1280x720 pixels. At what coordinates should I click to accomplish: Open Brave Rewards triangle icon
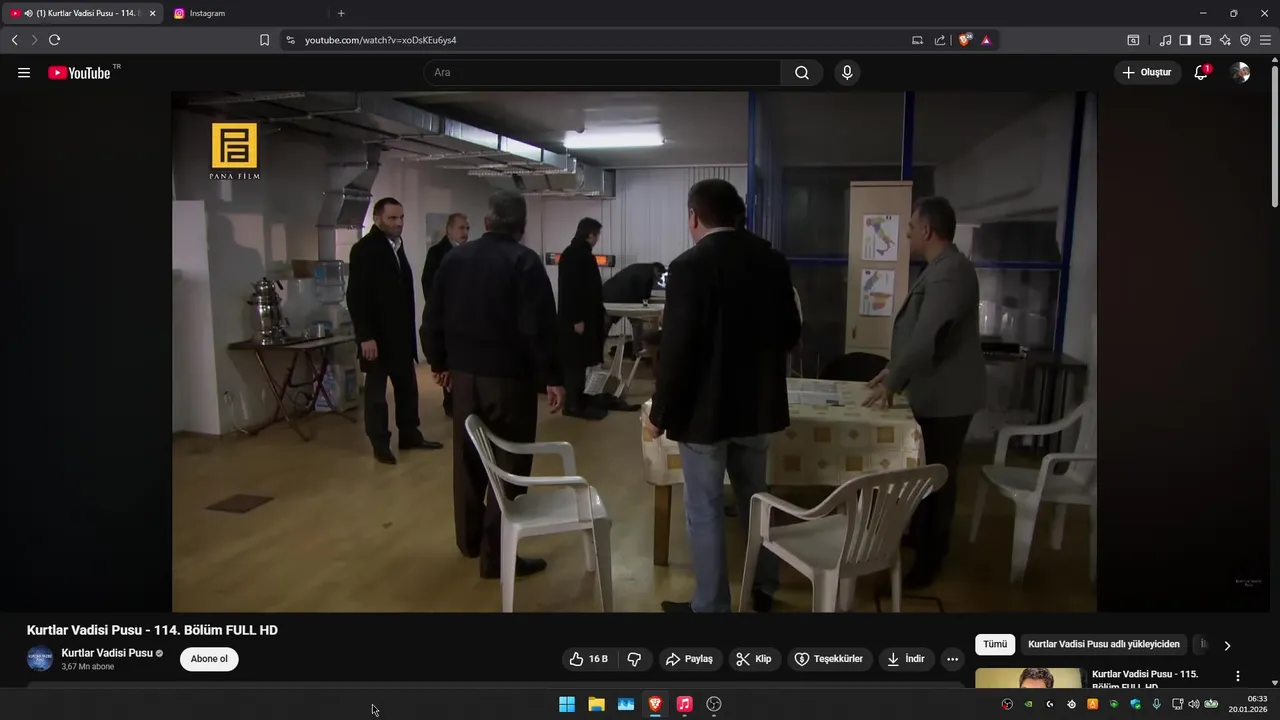[x=987, y=40]
